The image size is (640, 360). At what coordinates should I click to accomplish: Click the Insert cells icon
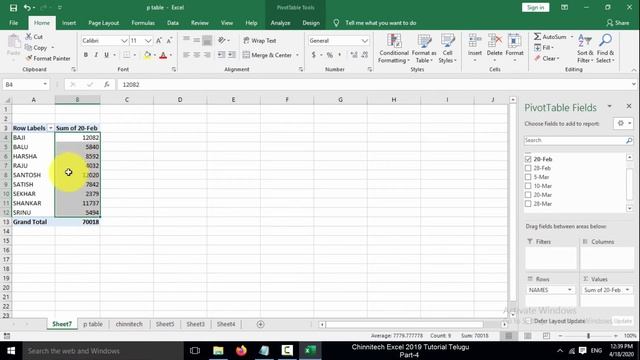[x=475, y=41]
